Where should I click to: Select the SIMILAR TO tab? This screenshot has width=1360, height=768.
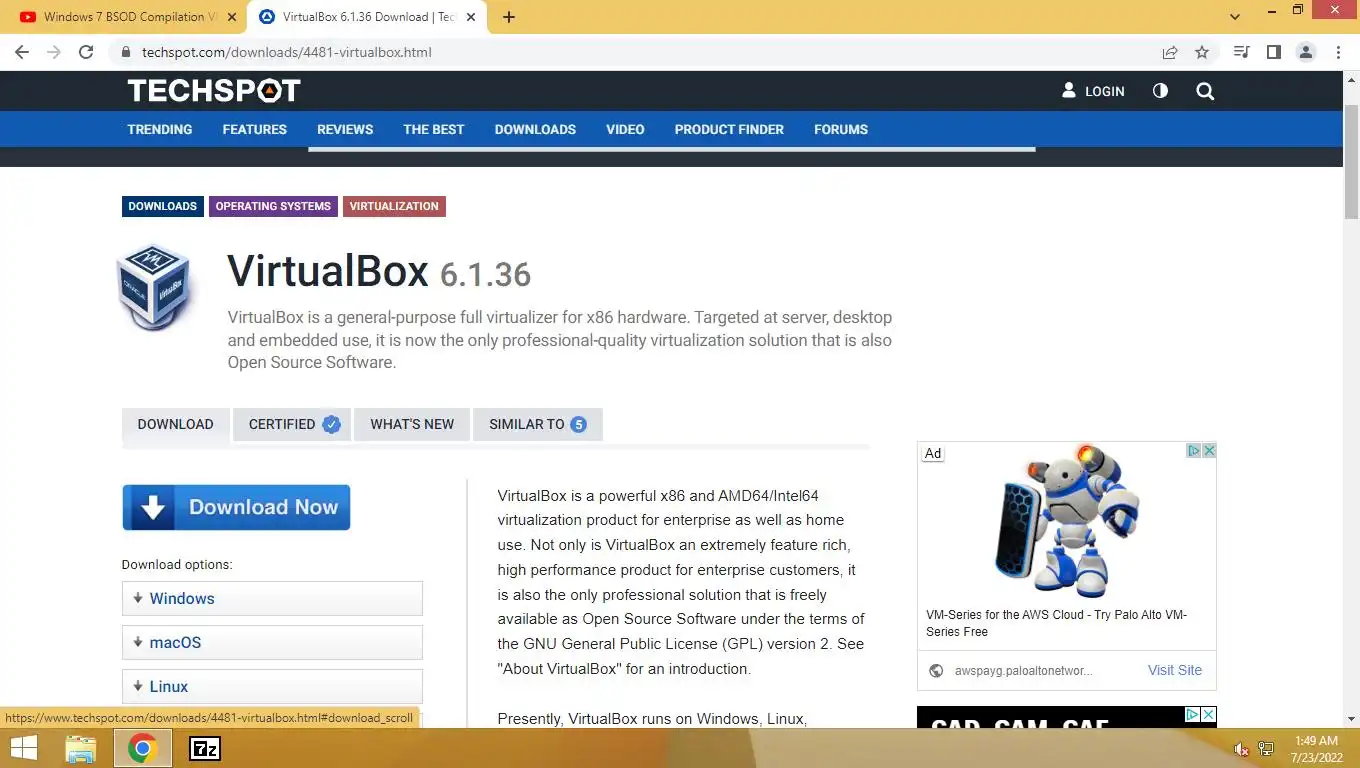click(x=538, y=424)
